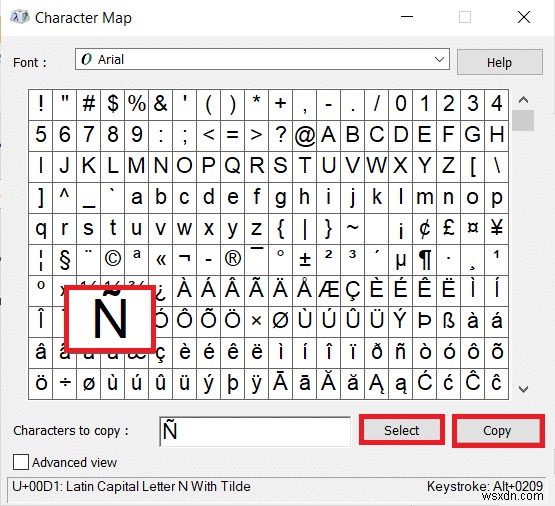The image size is (555, 506).
Task: Select the capital Ą with ogonek cell
Action: point(377,384)
